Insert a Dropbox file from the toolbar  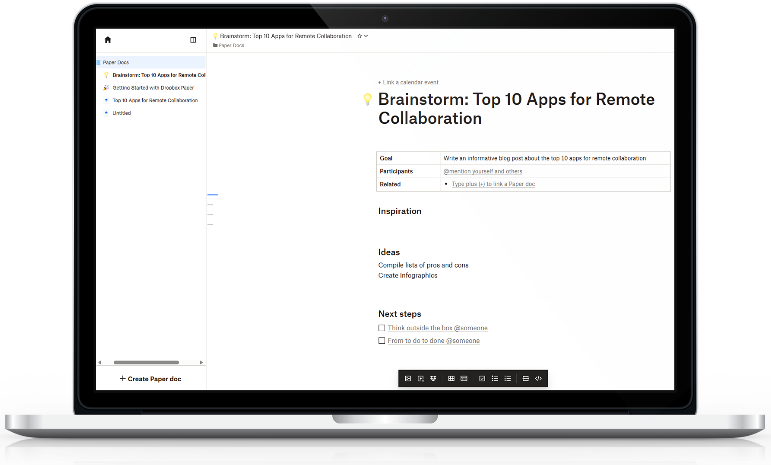434,379
